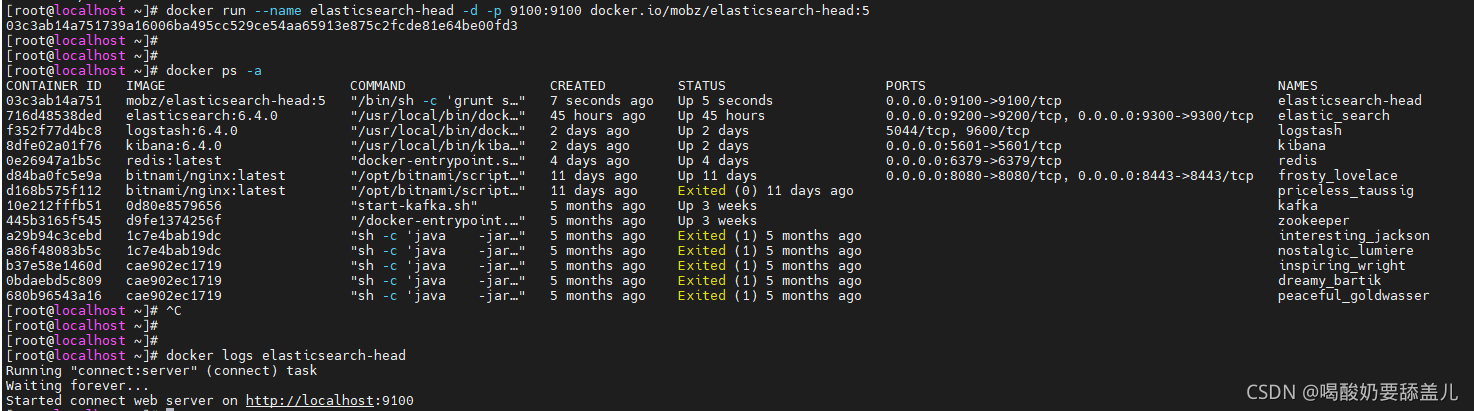The image size is (1474, 411).
Task: Click container name kibana in NAMES column
Action: pyautogui.click(x=1302, y=146)
